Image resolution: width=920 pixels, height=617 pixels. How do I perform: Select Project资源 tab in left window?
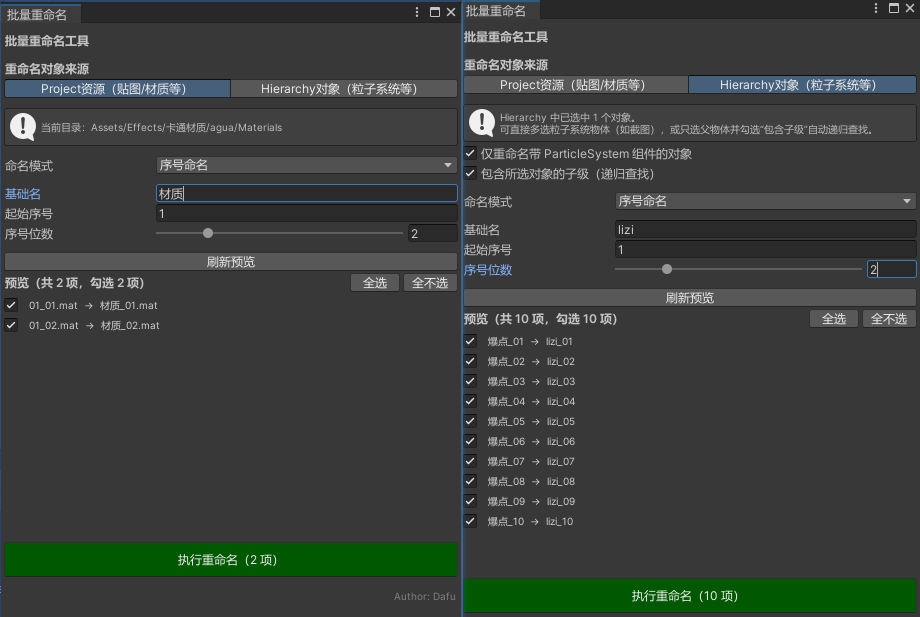point(117,89)
